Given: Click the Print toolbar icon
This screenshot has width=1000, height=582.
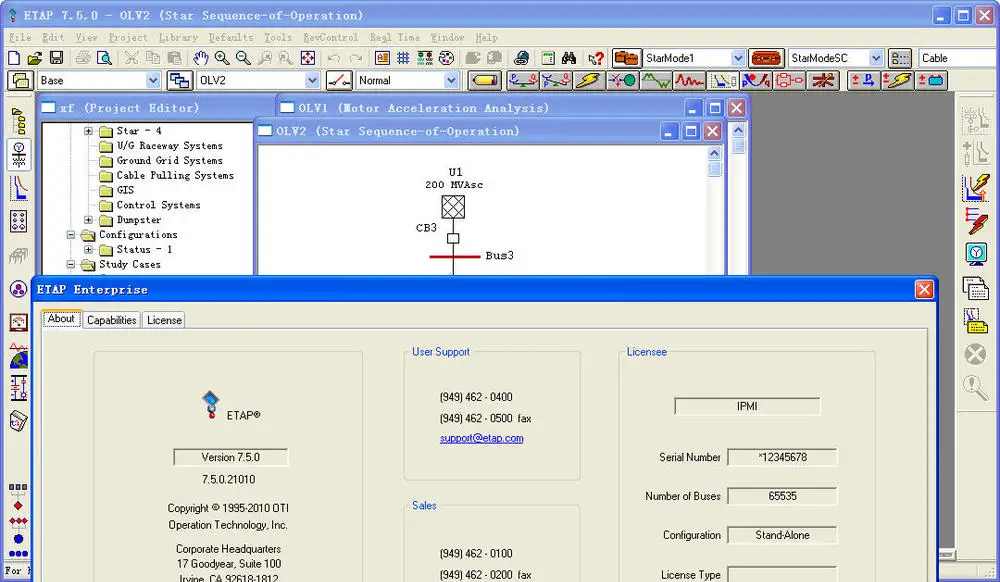Looking at the screenshot, I should 80,57.
